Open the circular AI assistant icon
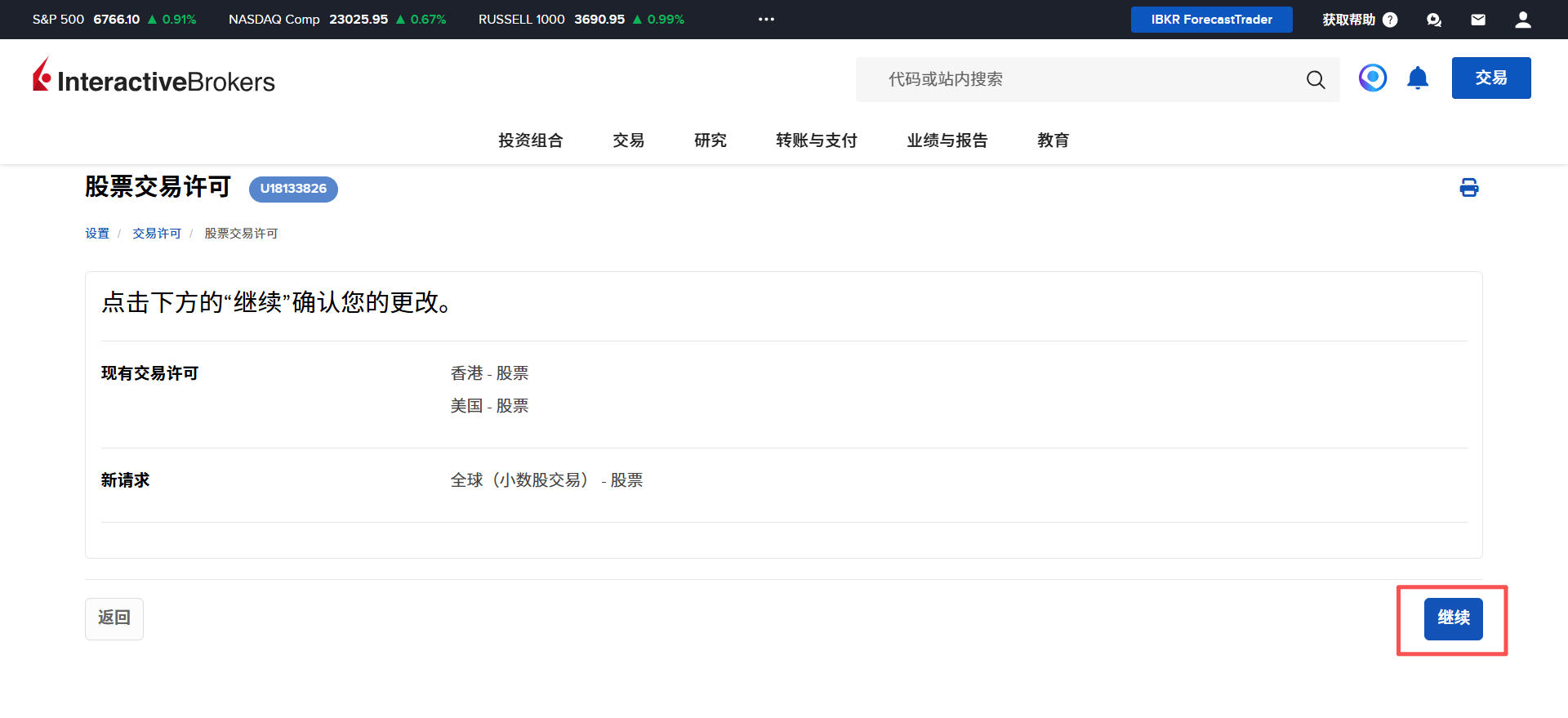This screenshot has height=718, width=1568. coord(1372,78)
